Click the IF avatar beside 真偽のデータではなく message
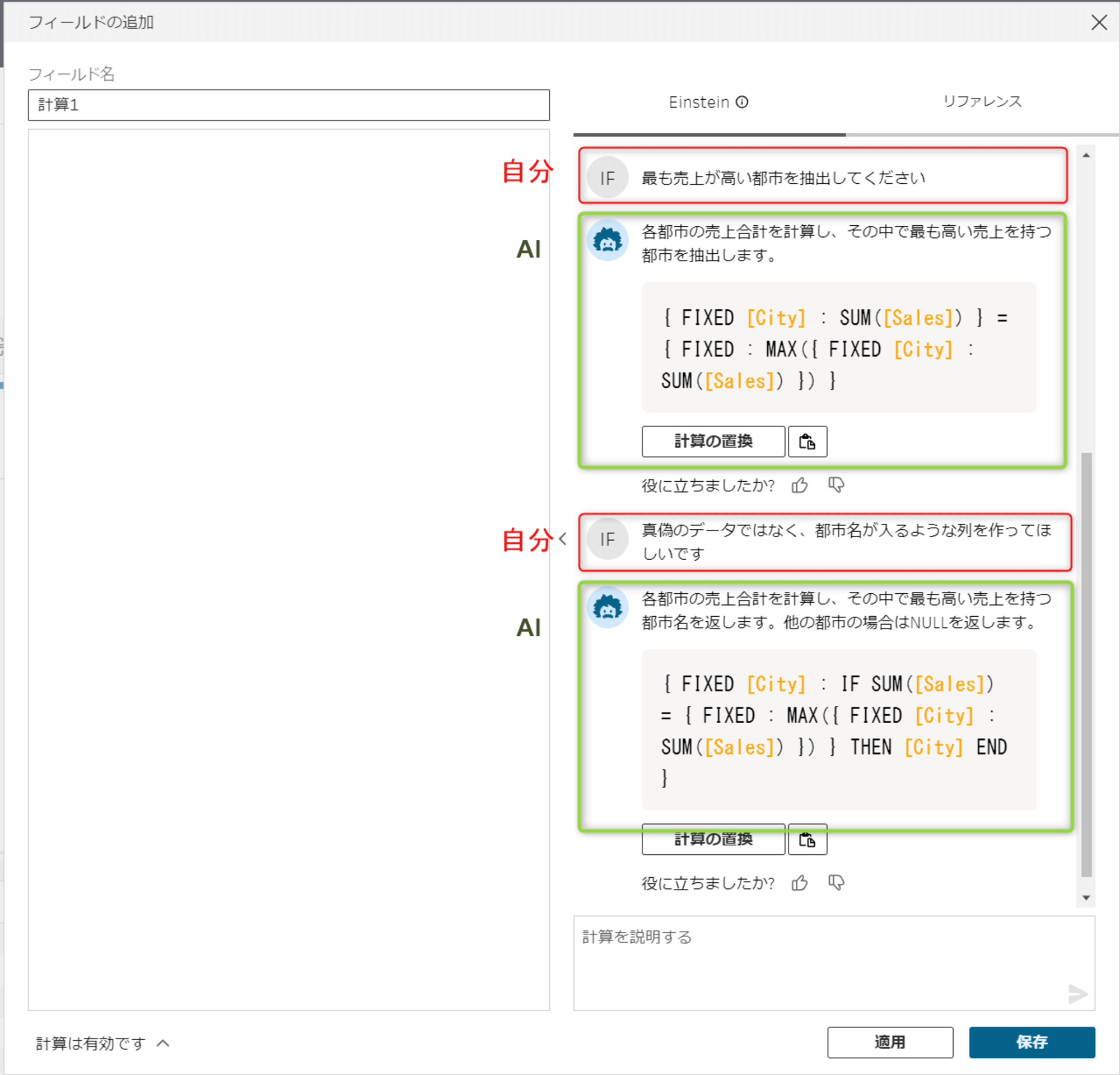Image resolution: width=1120 pixels, height=1075 pixels. [608, 539]
